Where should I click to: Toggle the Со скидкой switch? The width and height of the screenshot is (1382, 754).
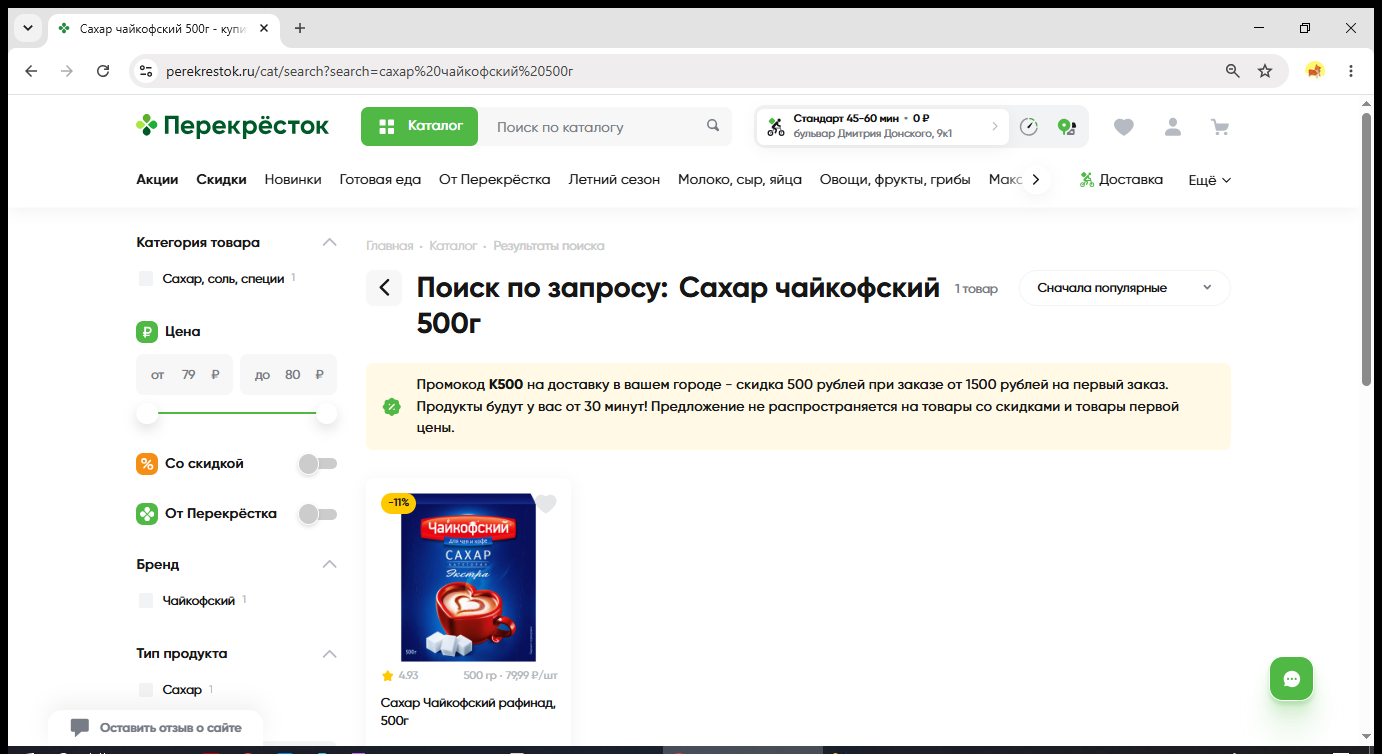(318, 464)
